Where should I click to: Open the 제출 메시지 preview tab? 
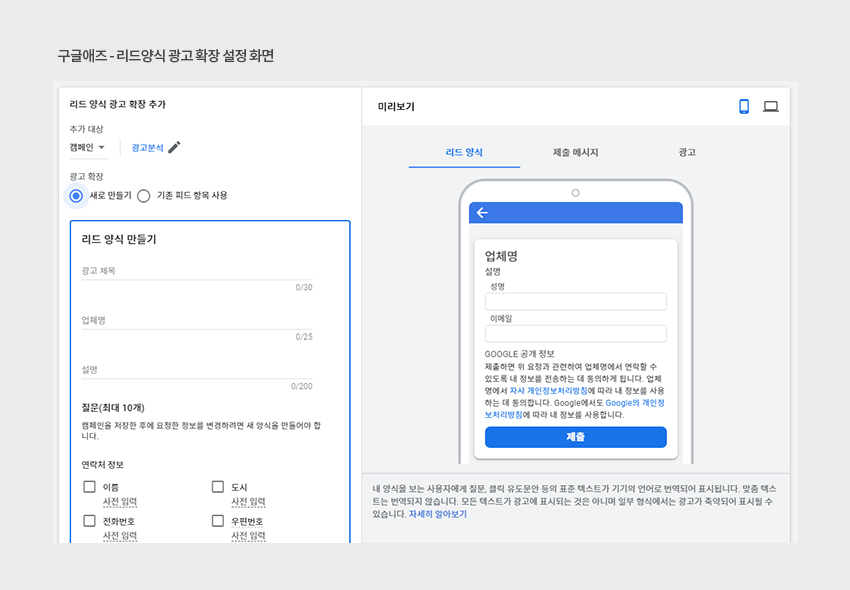point(575,153)
